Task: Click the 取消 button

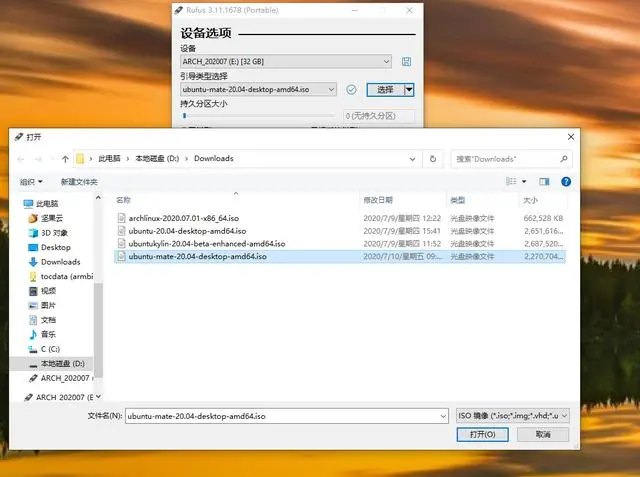Action: click(x=543, y=435)
